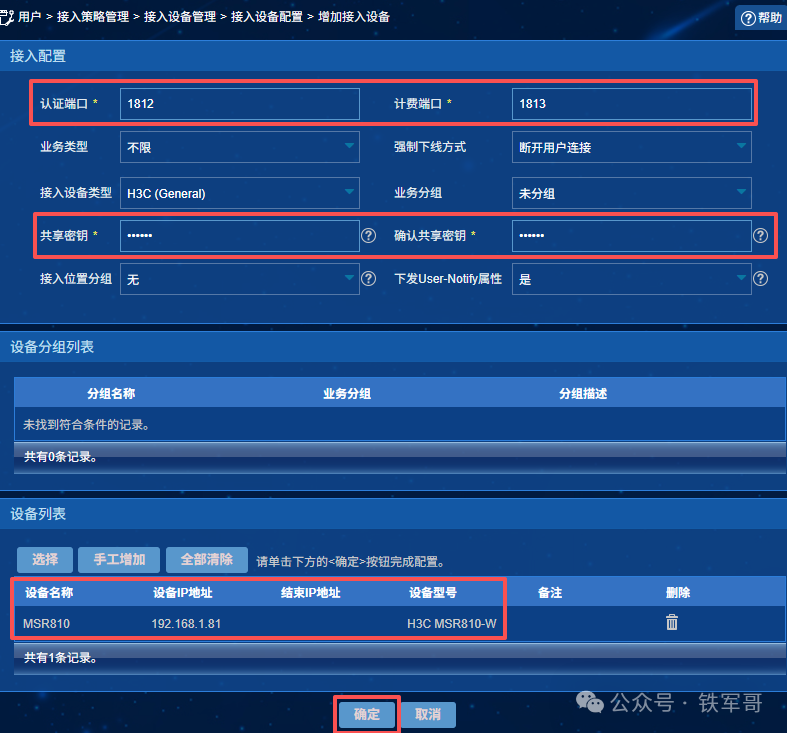
Task: Click the 认证端口 input field
Action: pyautogui.click(x=239, y=103)
